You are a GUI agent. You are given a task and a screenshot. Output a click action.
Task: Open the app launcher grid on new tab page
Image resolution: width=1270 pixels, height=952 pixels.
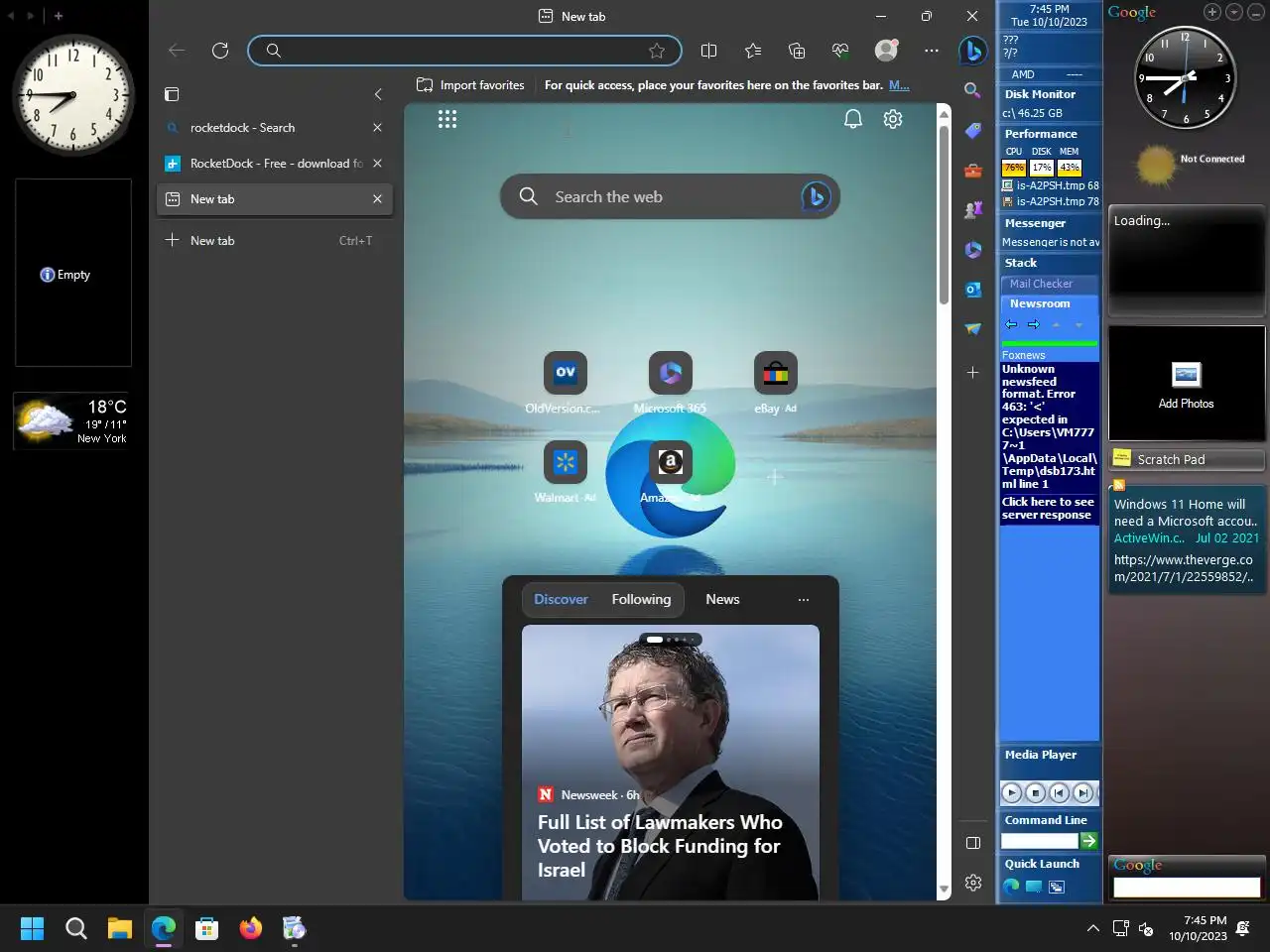[x=447, y=119]
